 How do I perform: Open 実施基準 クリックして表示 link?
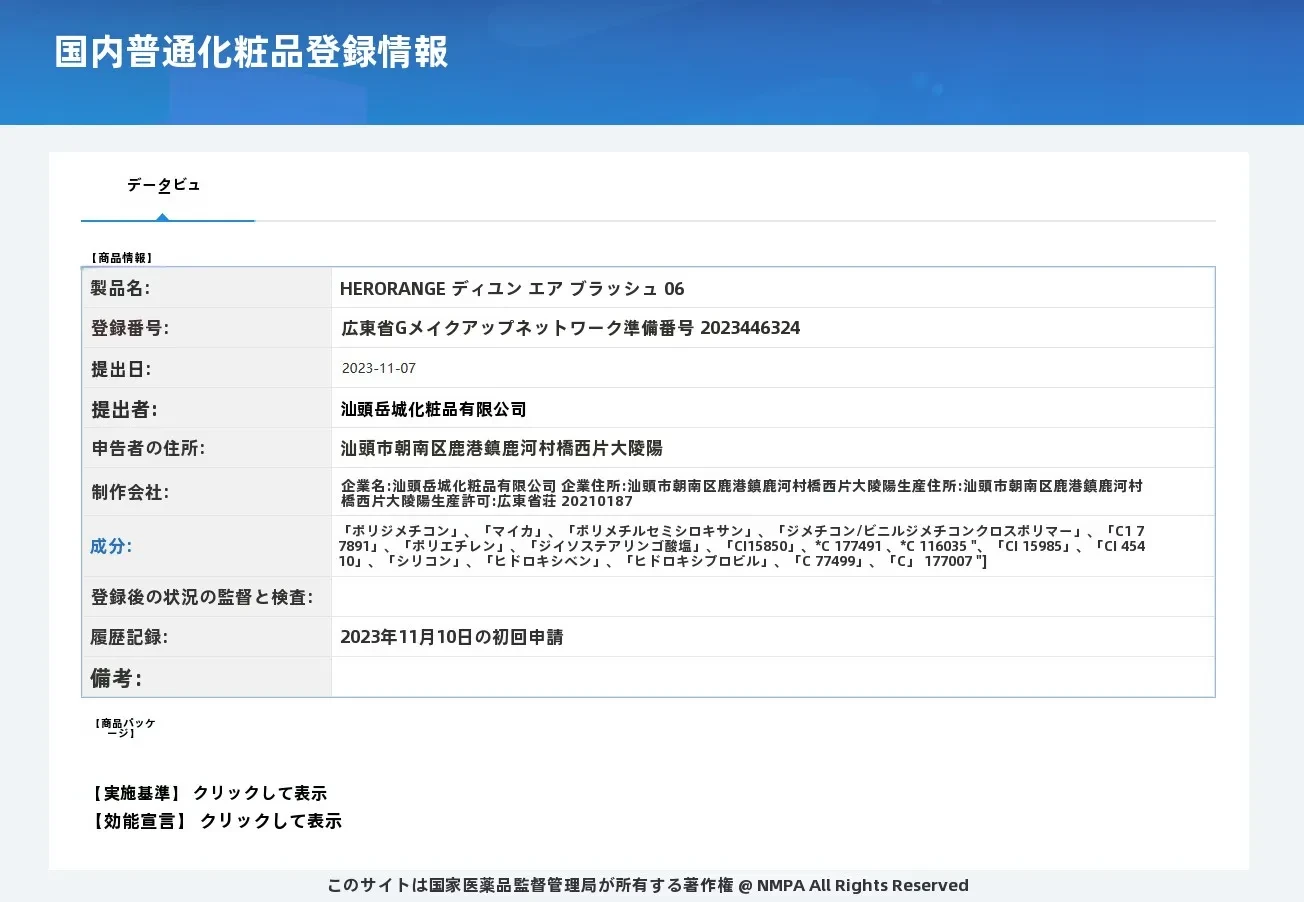[209, 793]
